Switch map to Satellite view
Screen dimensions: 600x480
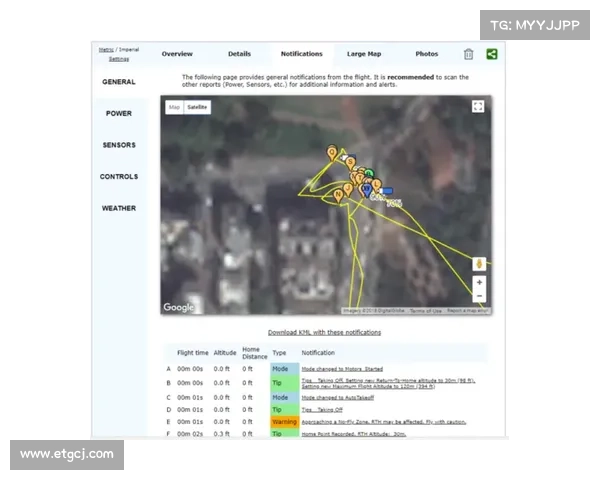[197, 107]
